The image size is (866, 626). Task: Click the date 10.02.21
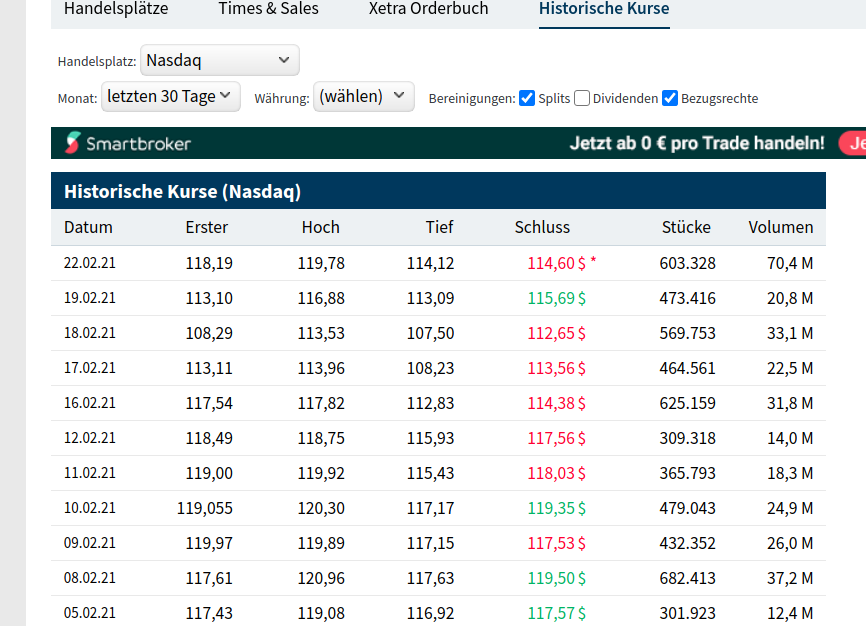click(x=90, y=508)
